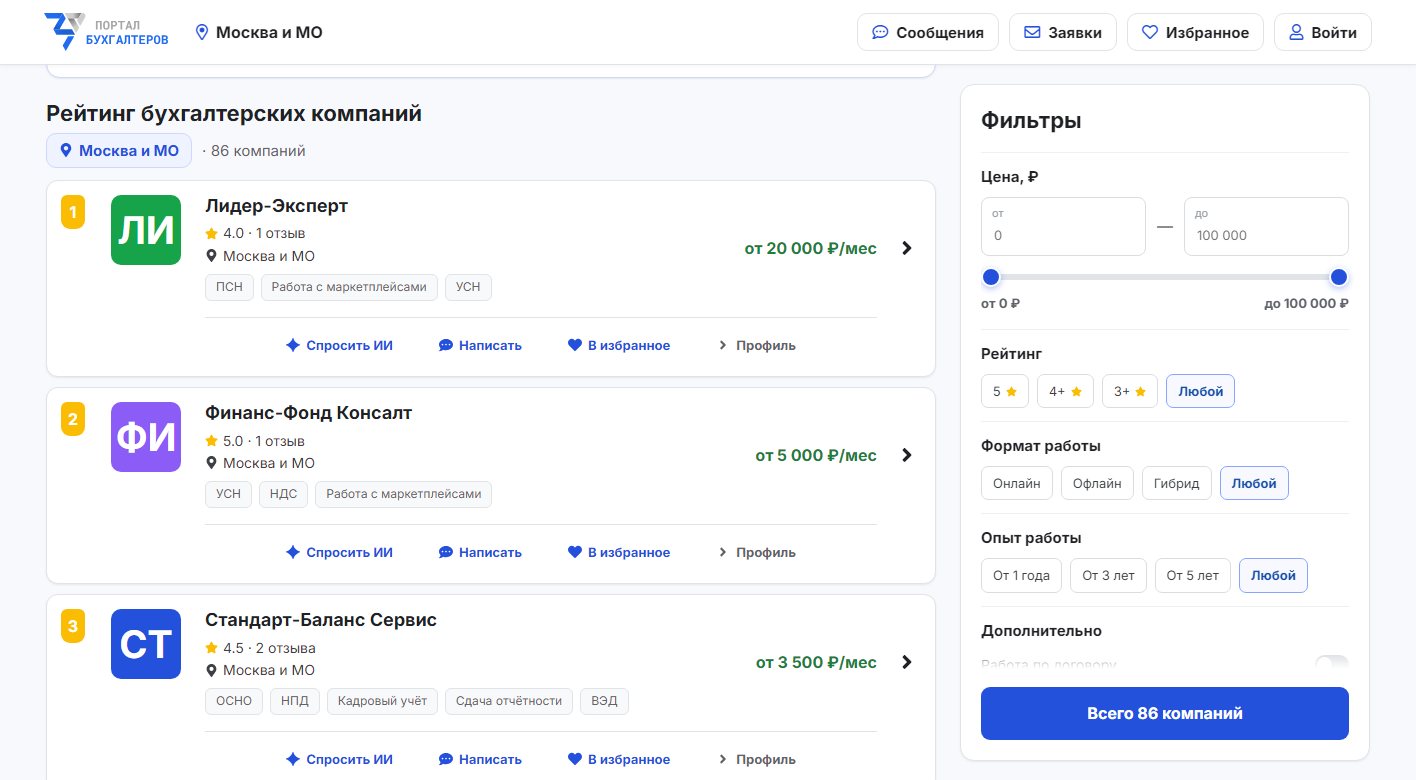Viewport: 1416px width, 780px height.
Task: Expand the Стандарт-Баланс Сервис card with the chevron arrow
Action: 907,662
